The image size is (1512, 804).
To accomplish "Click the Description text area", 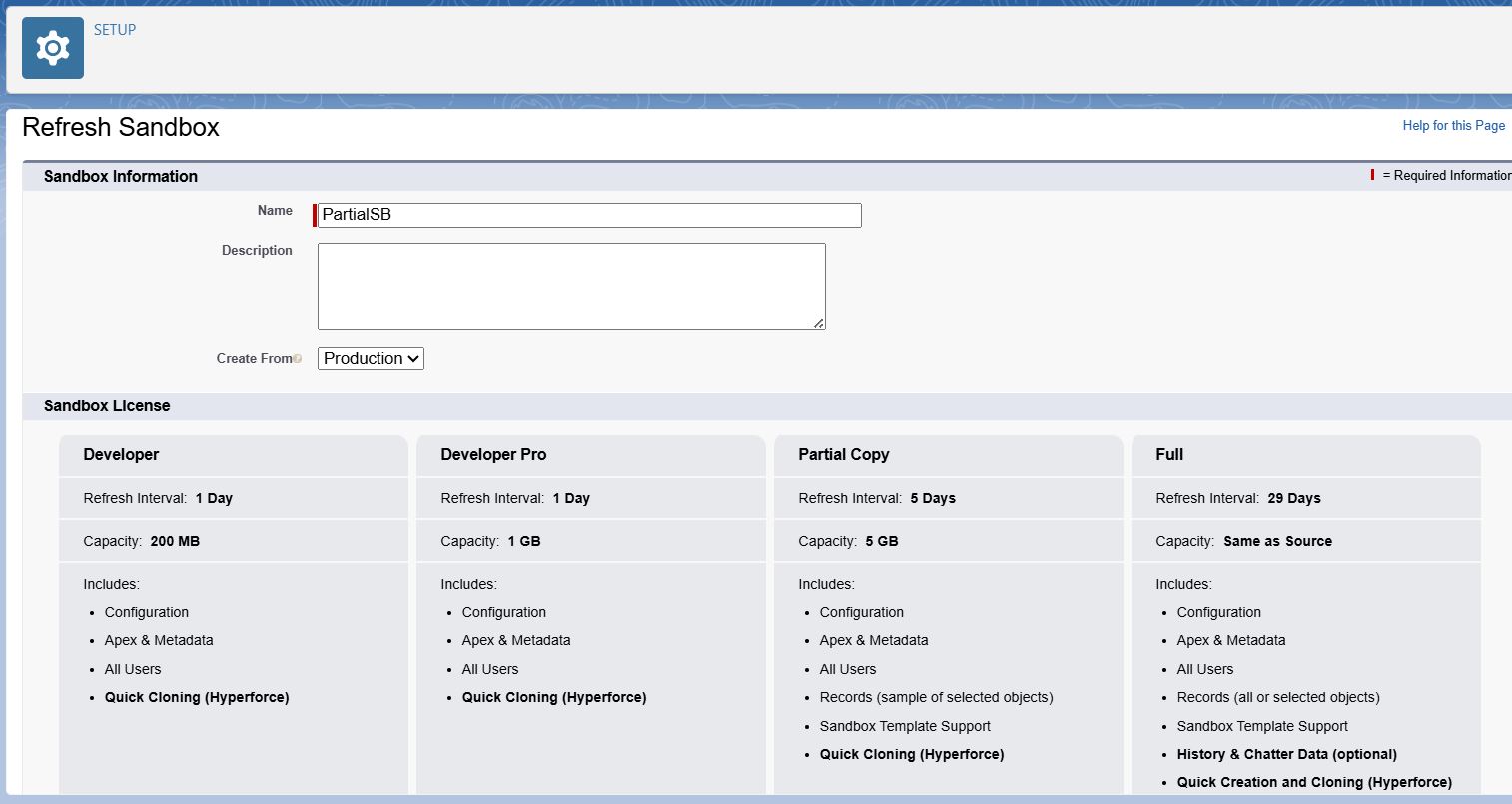I will point(571,286).
